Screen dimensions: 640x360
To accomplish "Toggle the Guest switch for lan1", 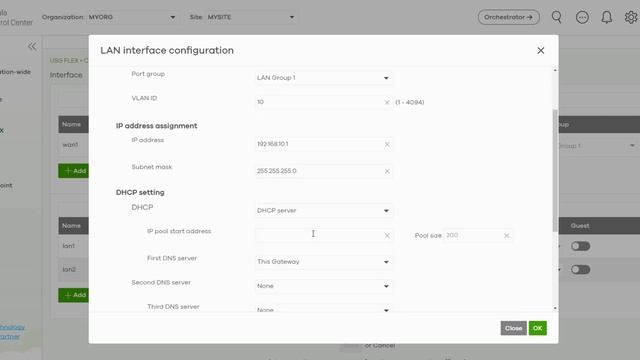I will [x=580, y=246].
